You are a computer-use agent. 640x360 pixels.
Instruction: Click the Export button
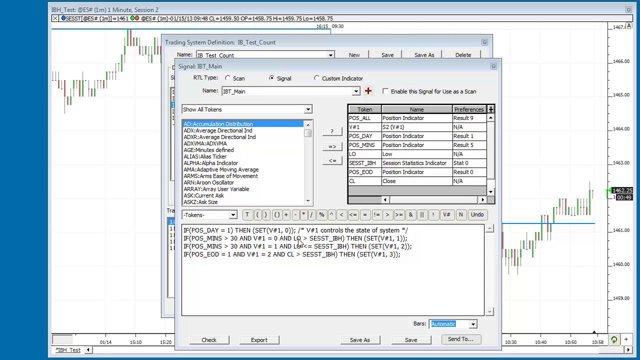click(x=259, y=340)
